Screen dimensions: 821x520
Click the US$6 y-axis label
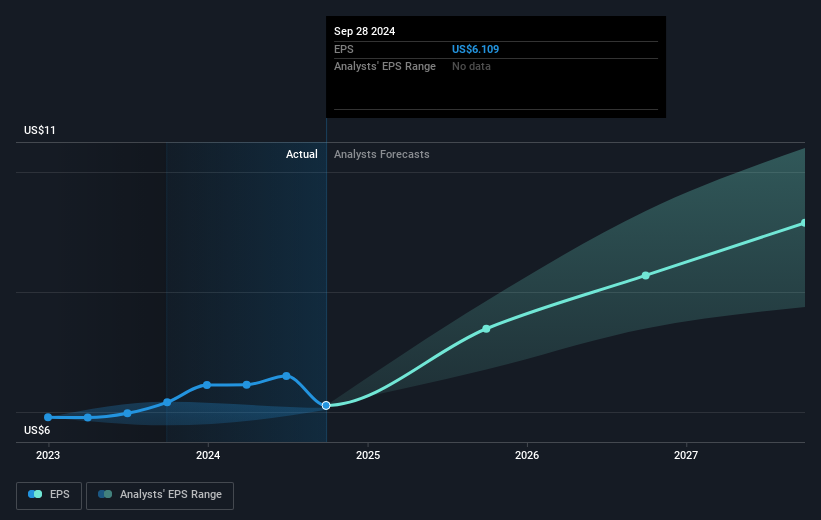[37, 430]
